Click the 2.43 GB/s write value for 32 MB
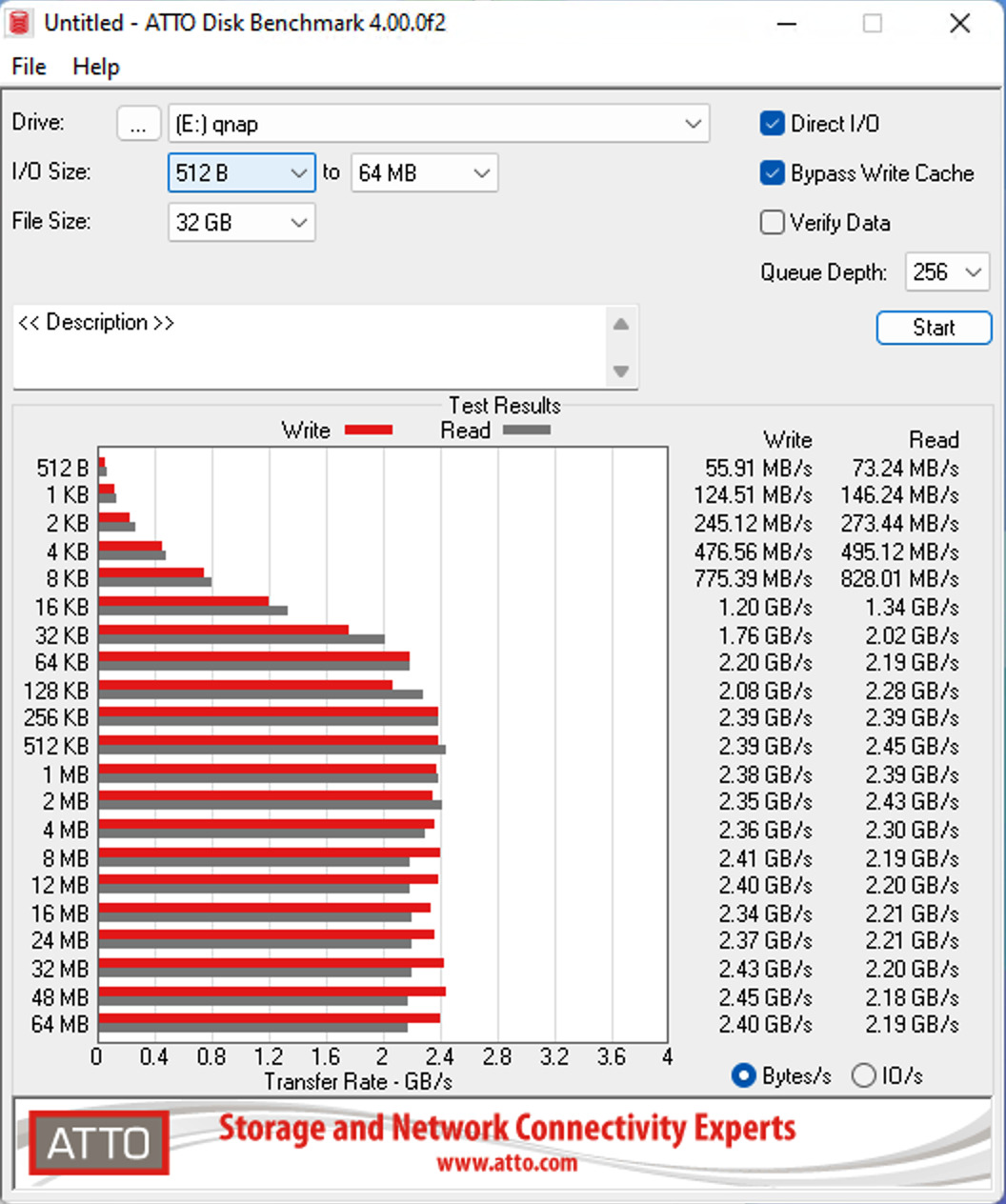This screenshot has width=1006, height=1204. tap(765, 969)
